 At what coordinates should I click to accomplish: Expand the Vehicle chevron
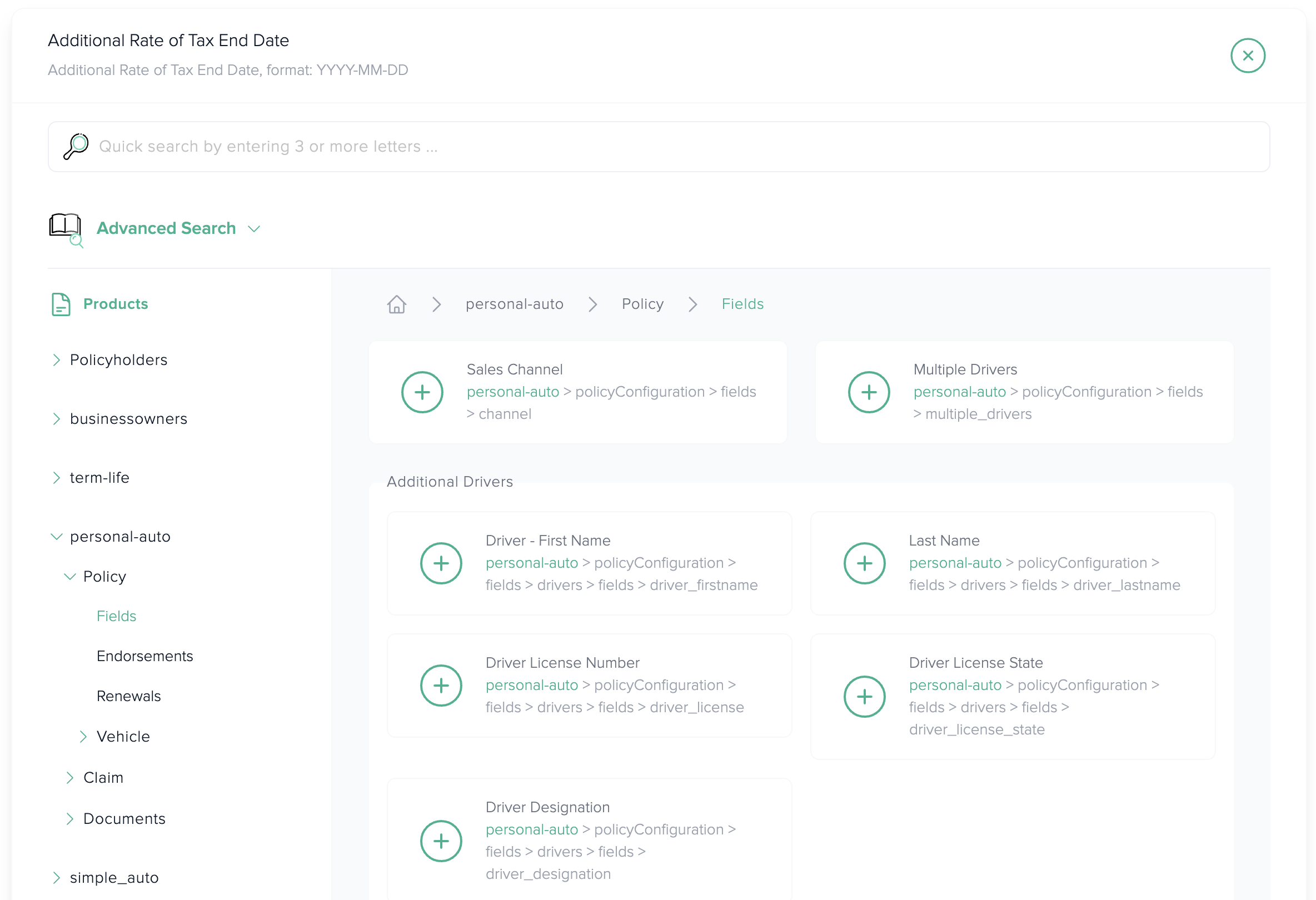[x=83, y=737]
